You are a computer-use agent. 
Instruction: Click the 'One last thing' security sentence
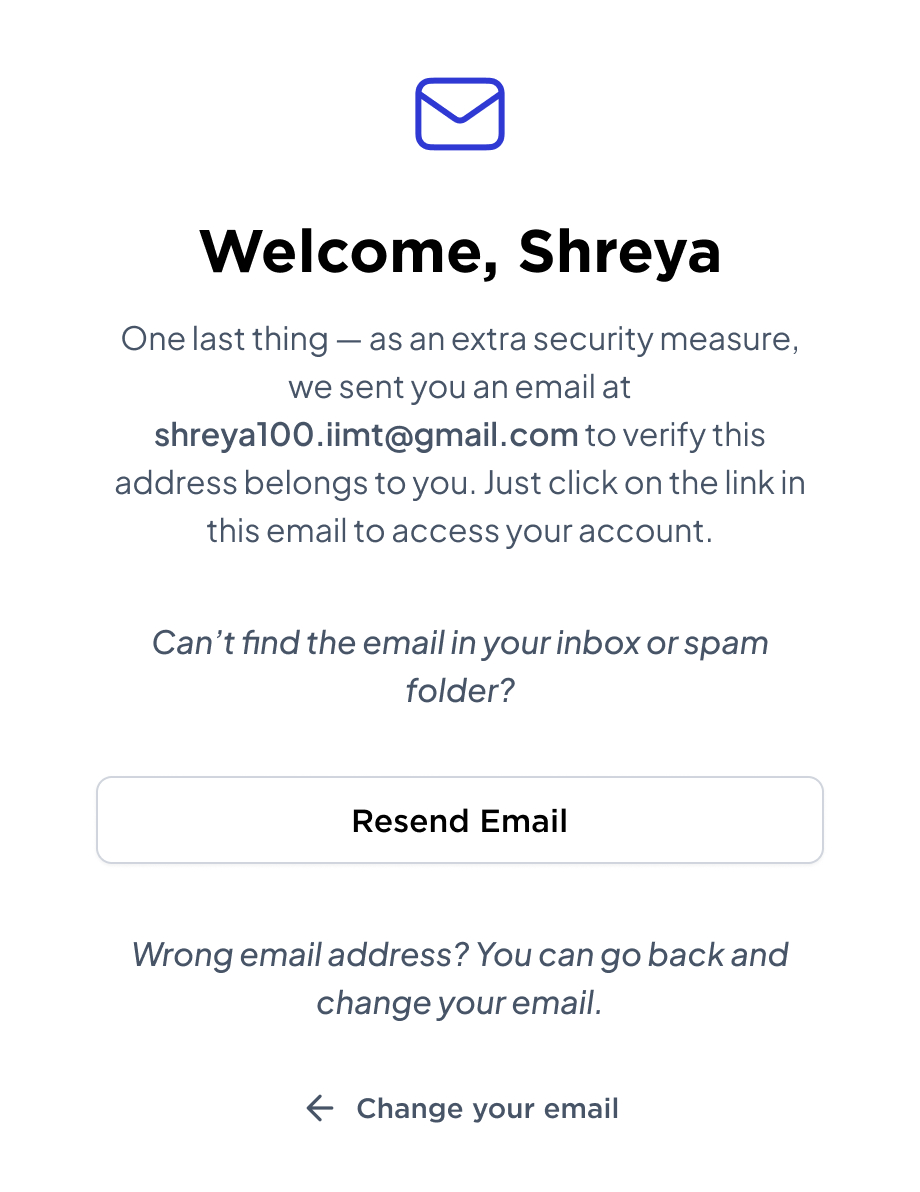tap(460, 340)
